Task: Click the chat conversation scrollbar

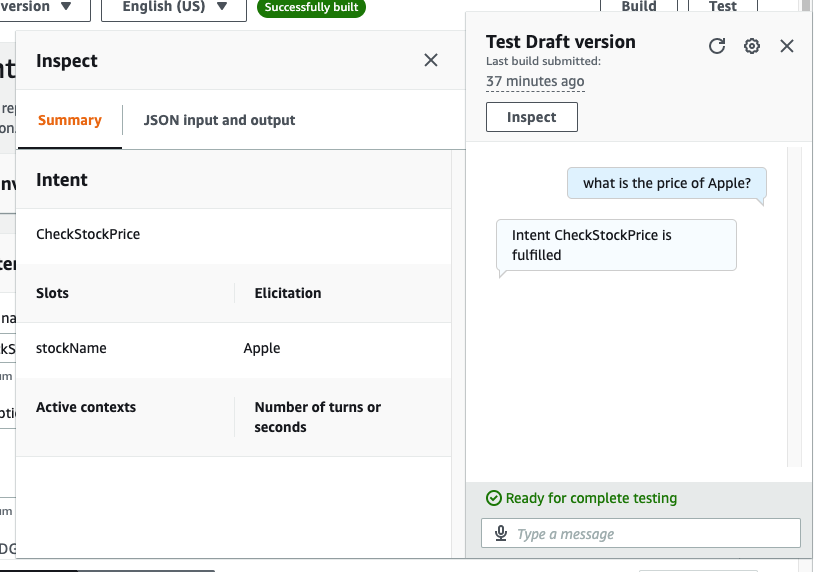Action: click(x=794, y=307)
